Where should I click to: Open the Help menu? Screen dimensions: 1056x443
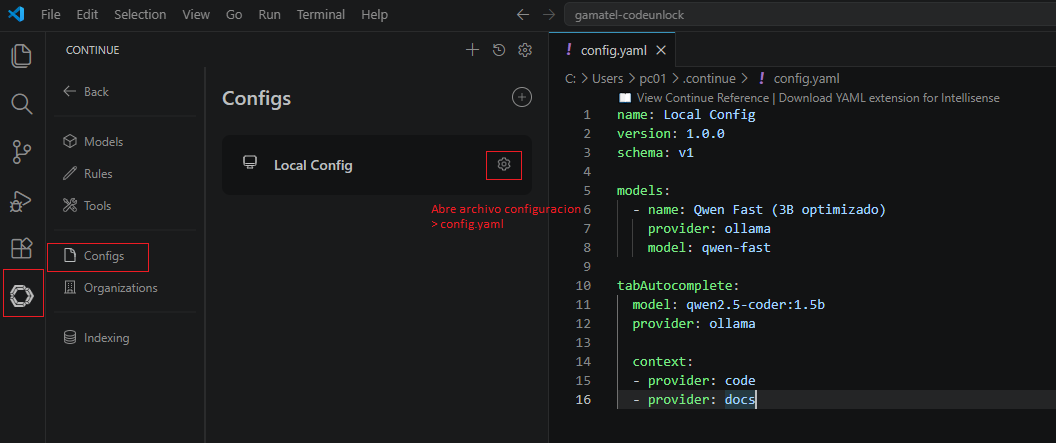click(x=374, y=14)
